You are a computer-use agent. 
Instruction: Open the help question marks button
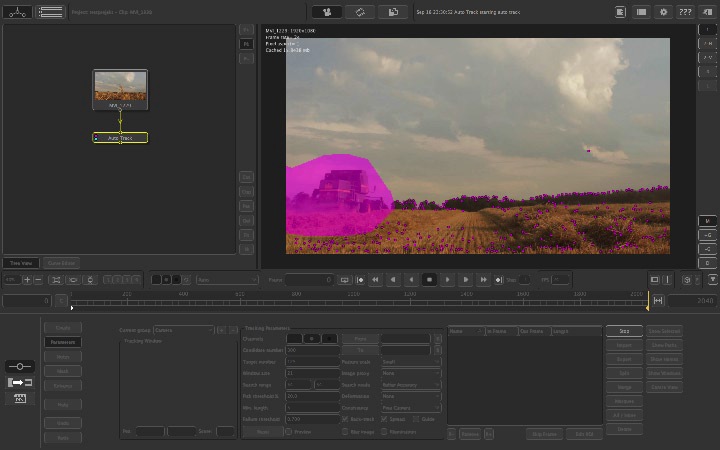pos(685,12)
